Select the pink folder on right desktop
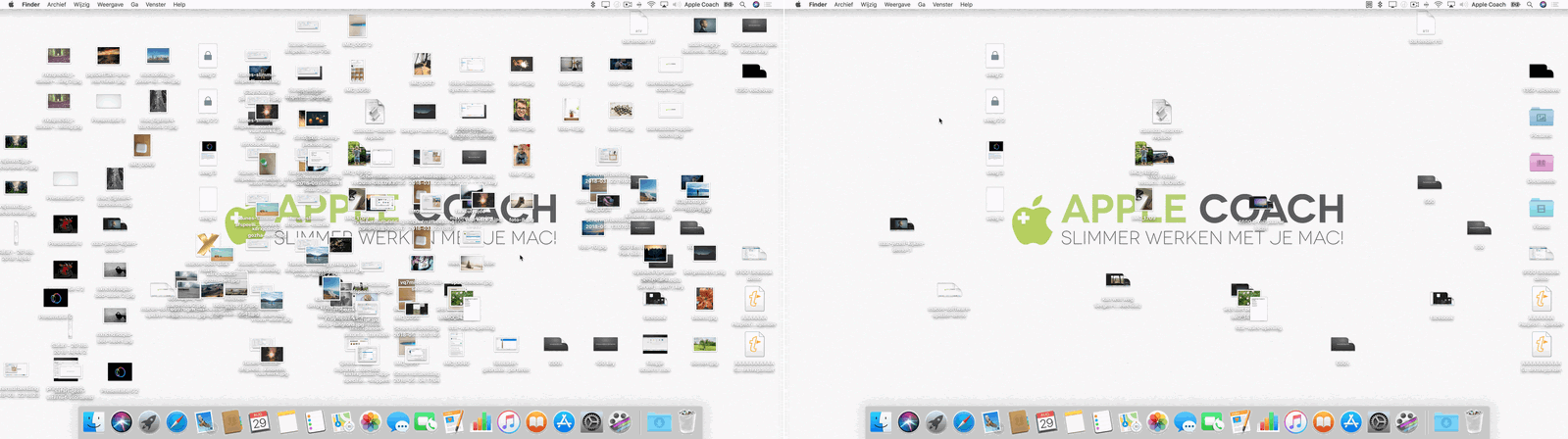 (x=1541, y=162)
